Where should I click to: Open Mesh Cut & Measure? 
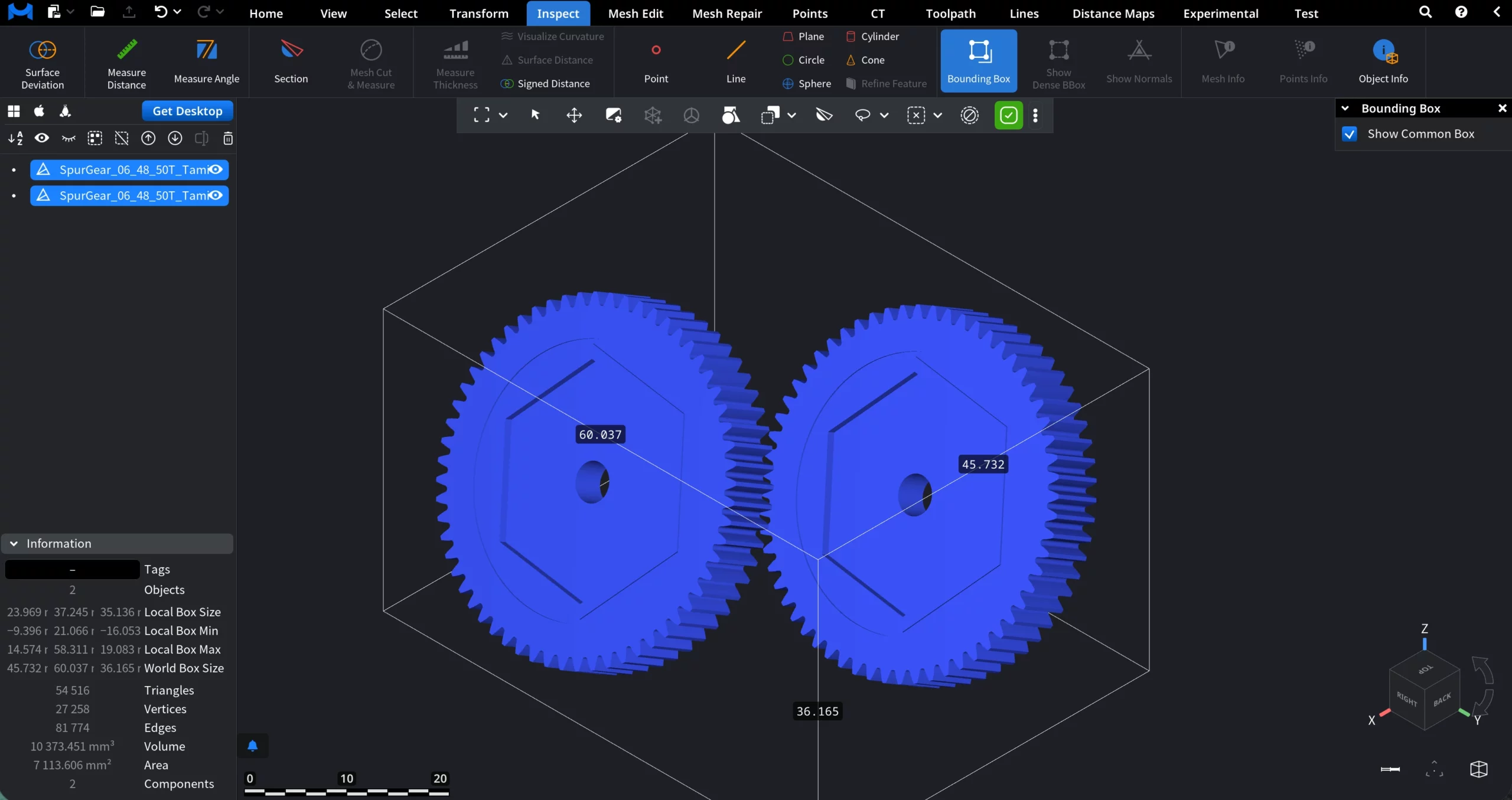click(370, 63)
